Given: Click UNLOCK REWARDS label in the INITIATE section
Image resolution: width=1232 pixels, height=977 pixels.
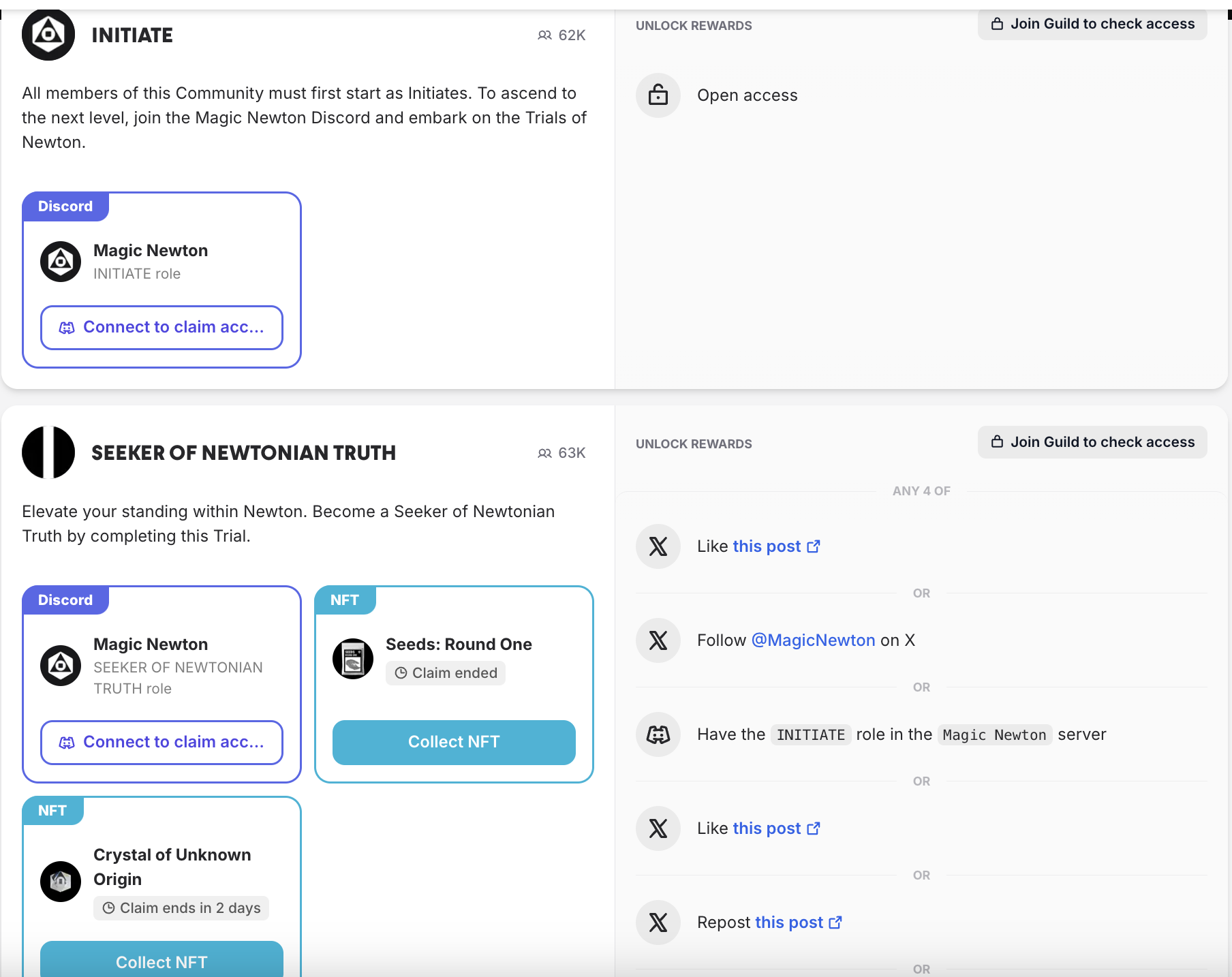Looking at the screenshot, I should pyautogui.click(x=694, y=26).
